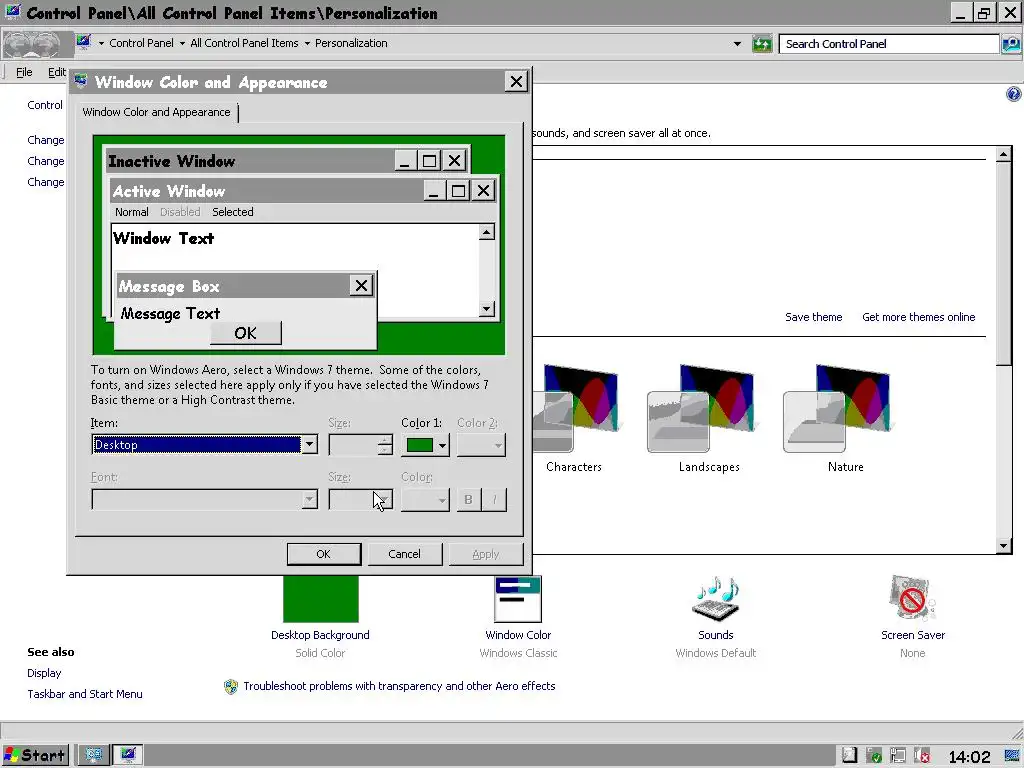
Task: Click the preview scrollbar down arrow
Action: (487, 309)
